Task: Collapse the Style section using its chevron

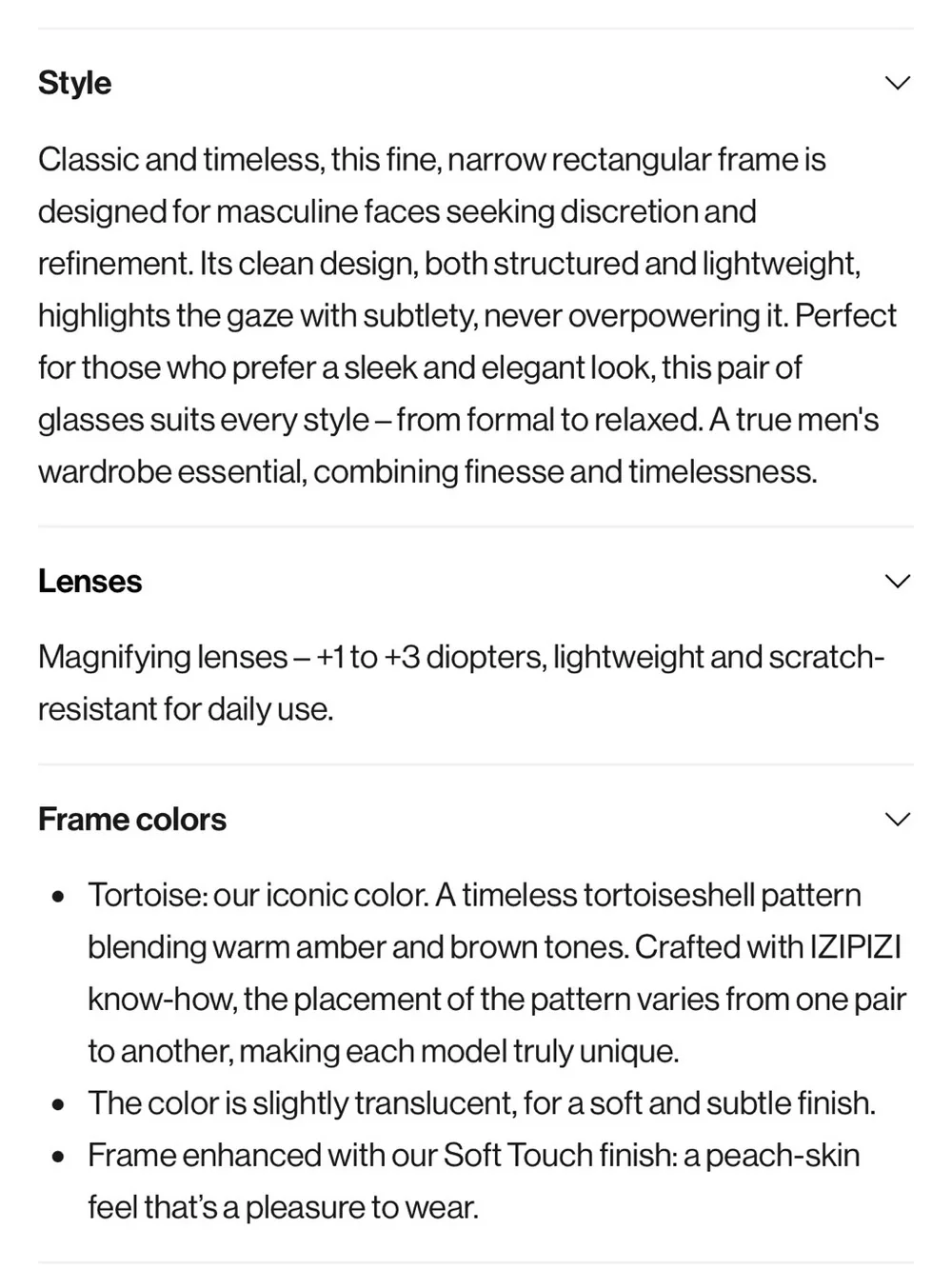Action: coord(898,83)
